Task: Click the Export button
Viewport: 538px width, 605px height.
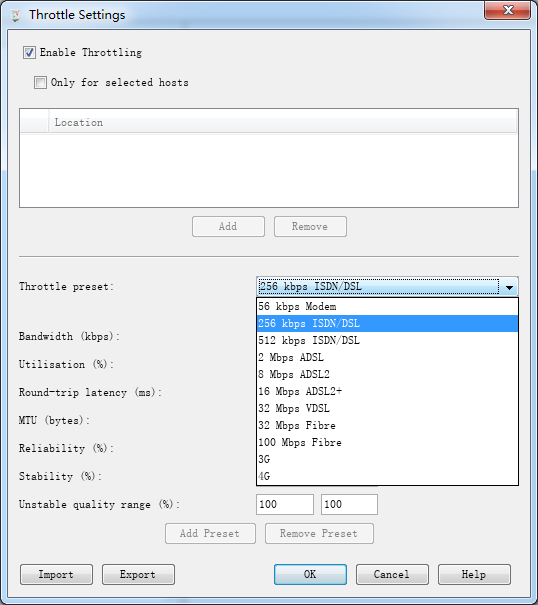Action: 138,575
